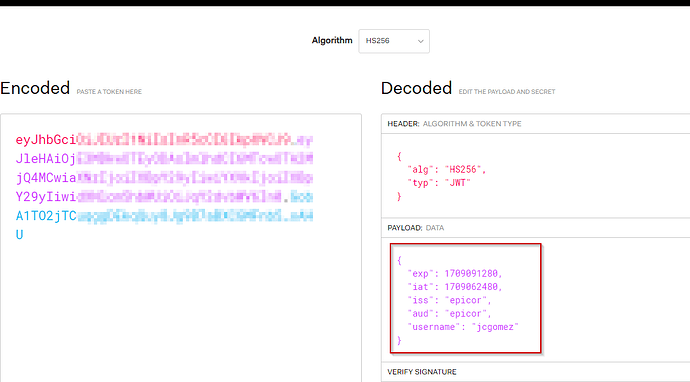Select the PAYLOAD: DATA section label
This screenshot has width=690, height=382.
[415, 228]
